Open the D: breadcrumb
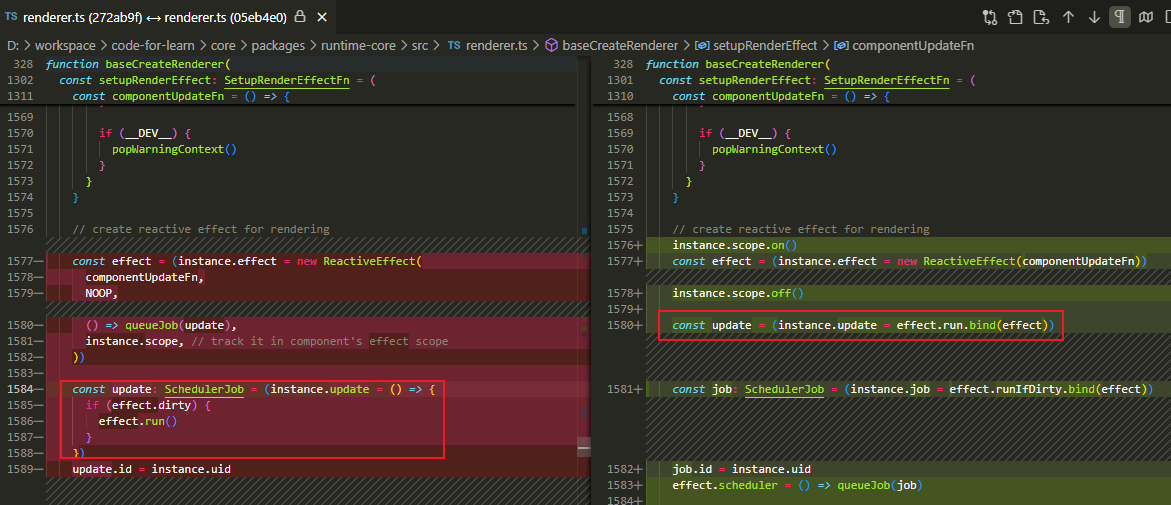This screenshot has height=505, width=1171. click(x=13, y=46)
